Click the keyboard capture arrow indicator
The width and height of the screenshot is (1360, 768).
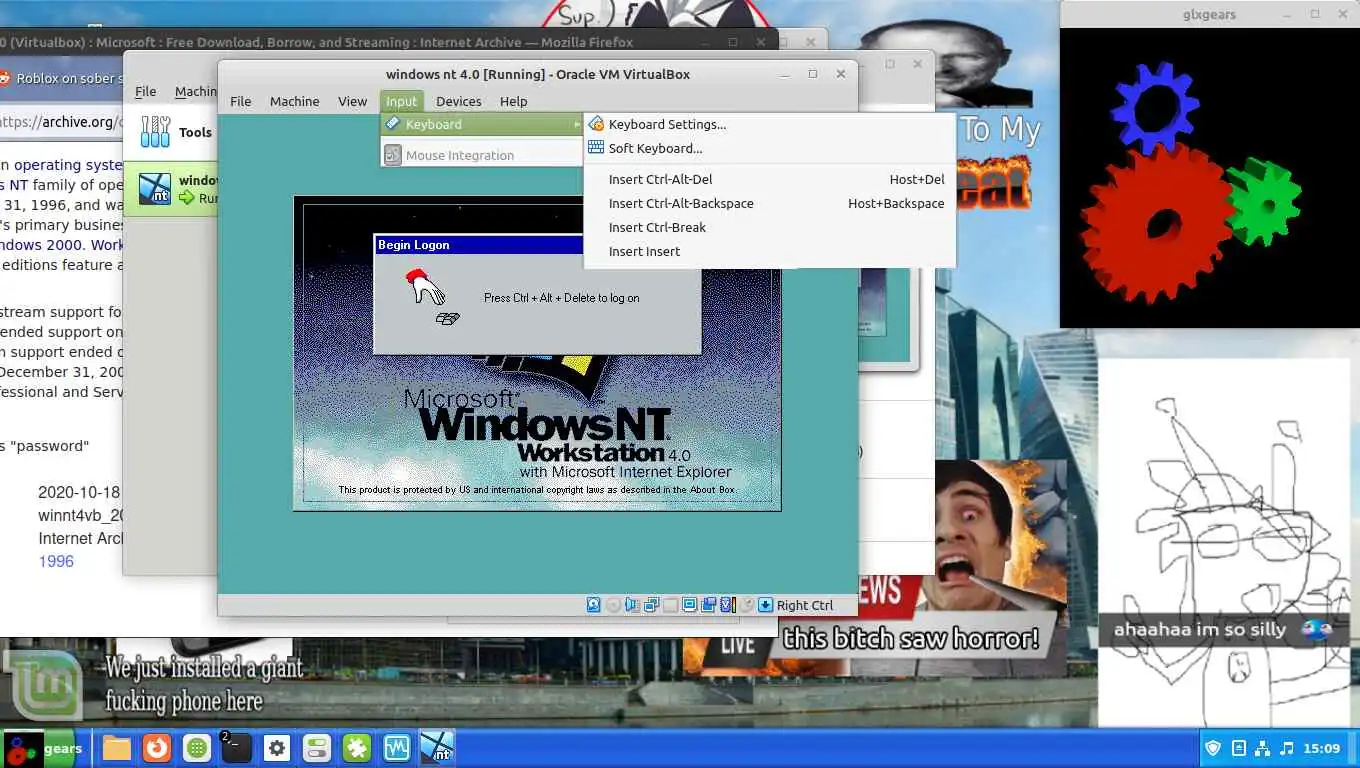[x=765, y=605]
